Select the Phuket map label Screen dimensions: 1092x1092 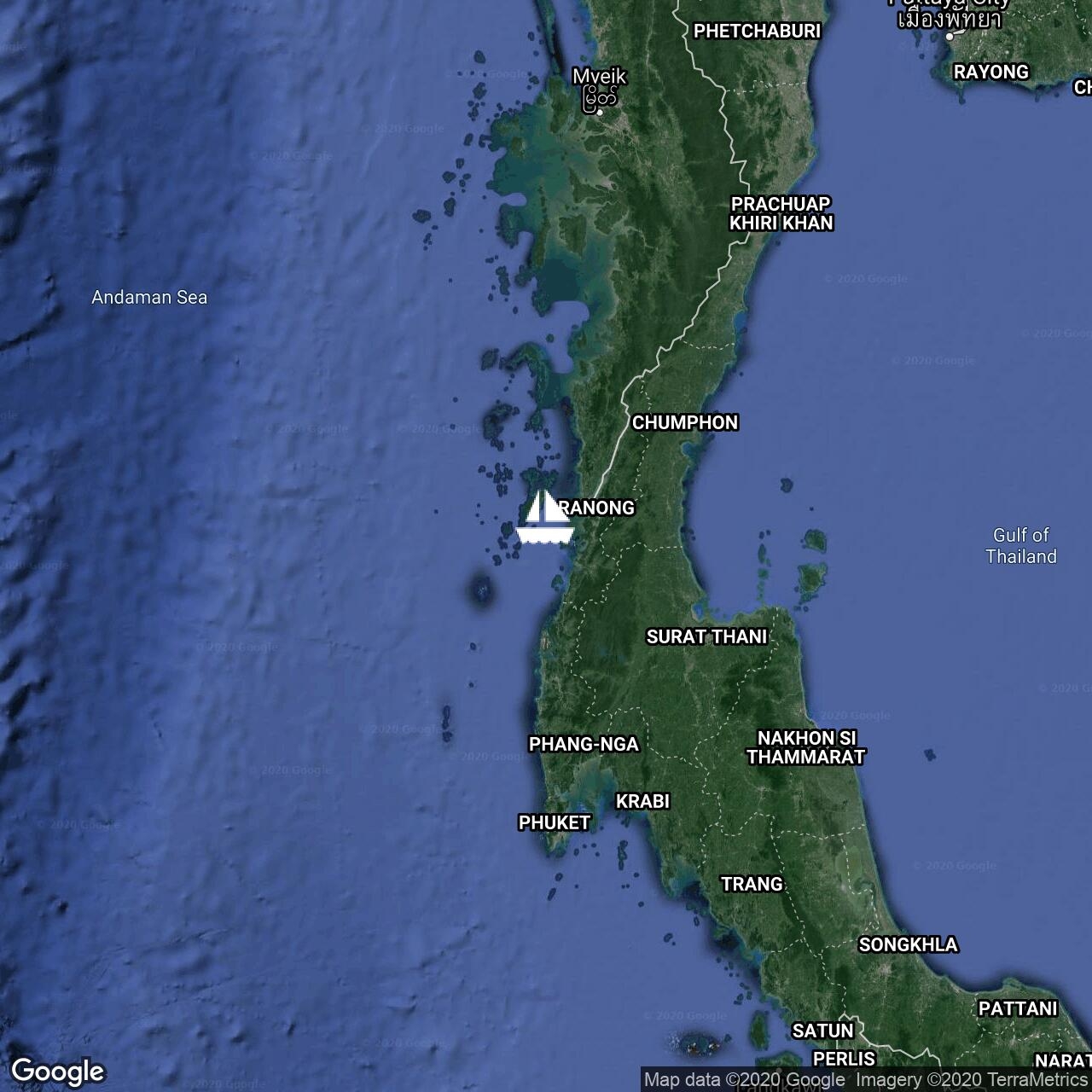[555, 822]
